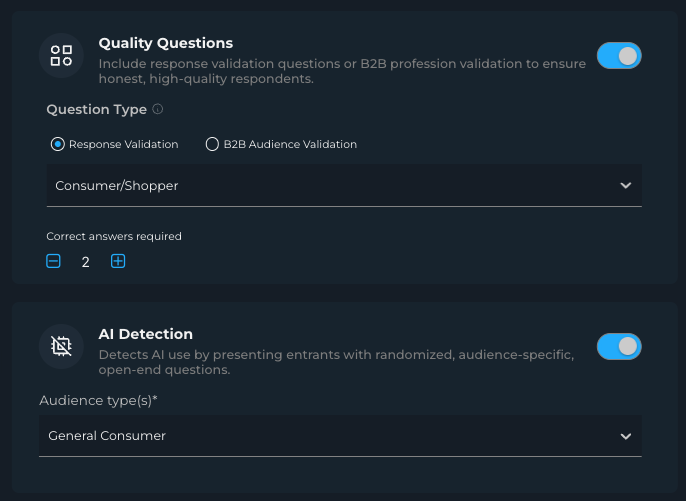Open the Consumer/Shopper dropdown field

[x=330, y=186]
